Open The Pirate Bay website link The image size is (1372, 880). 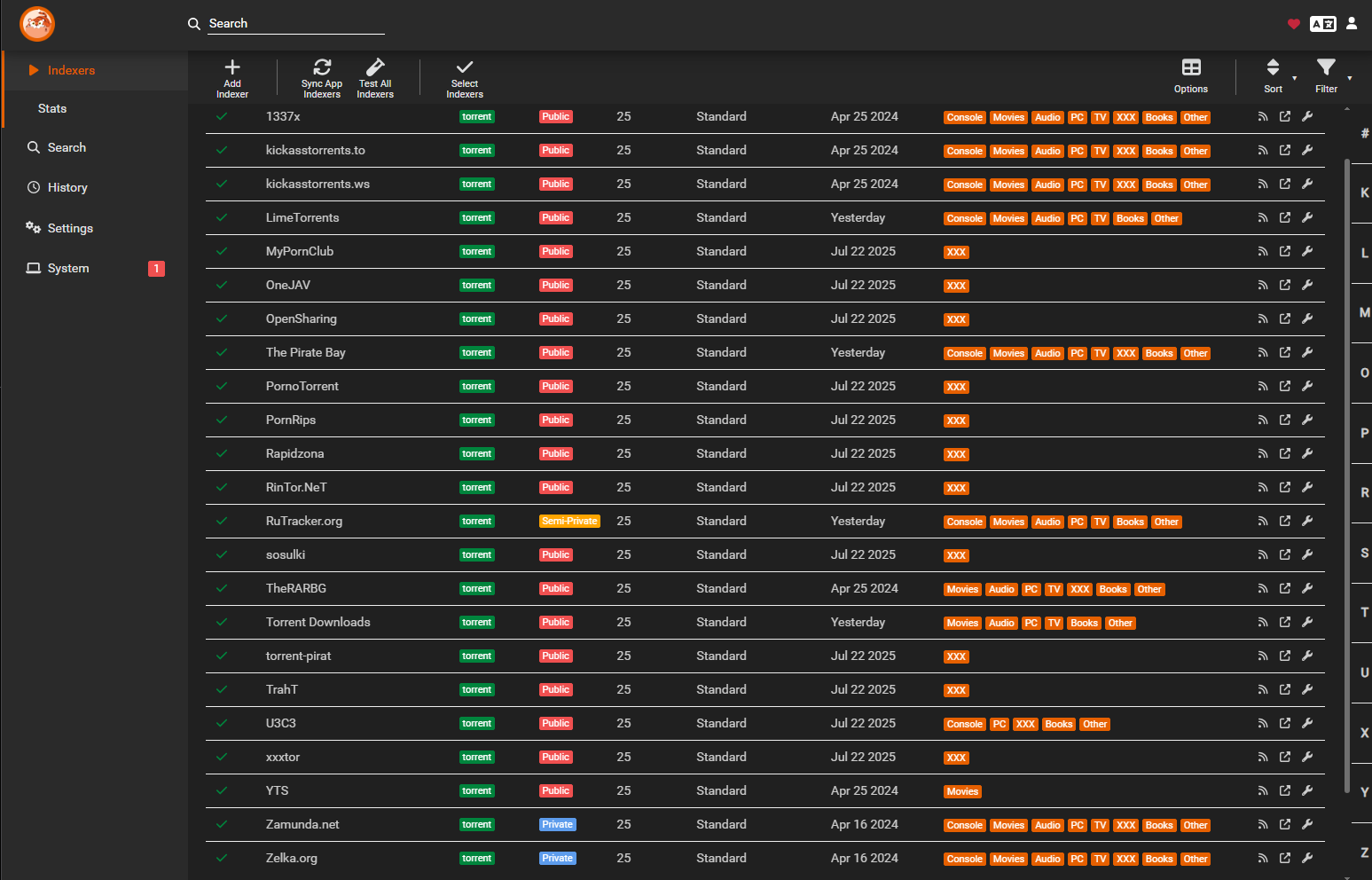pos(1285,352)
